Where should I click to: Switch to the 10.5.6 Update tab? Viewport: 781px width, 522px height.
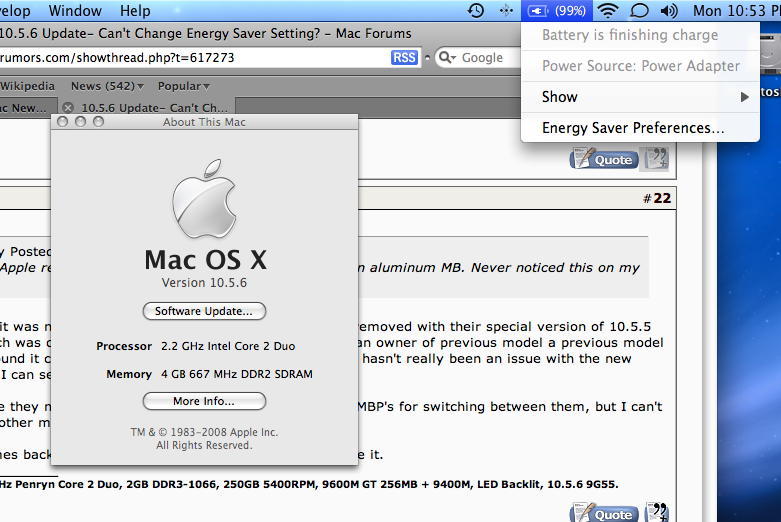point(148,108)
